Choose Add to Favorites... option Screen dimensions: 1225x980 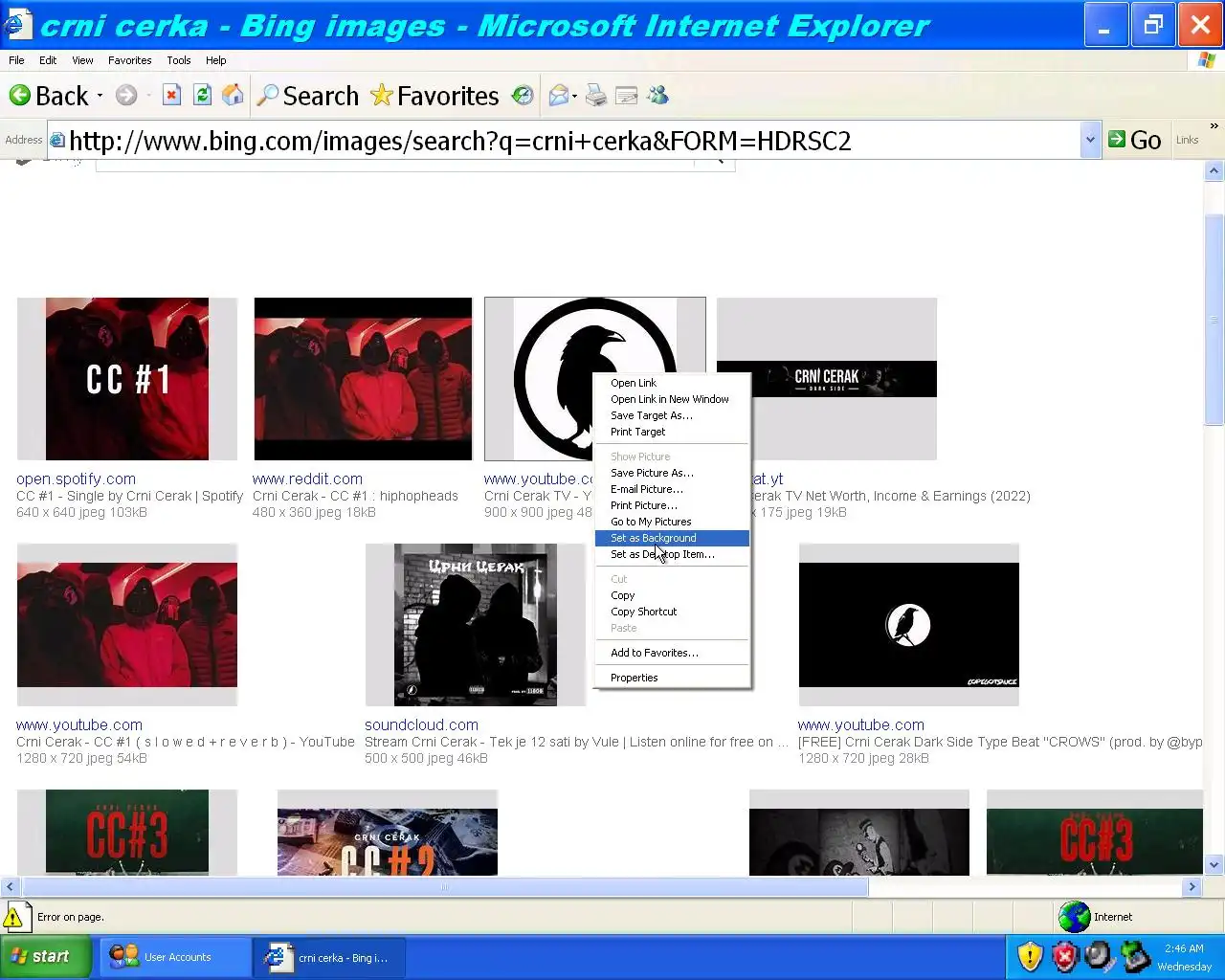672,653
